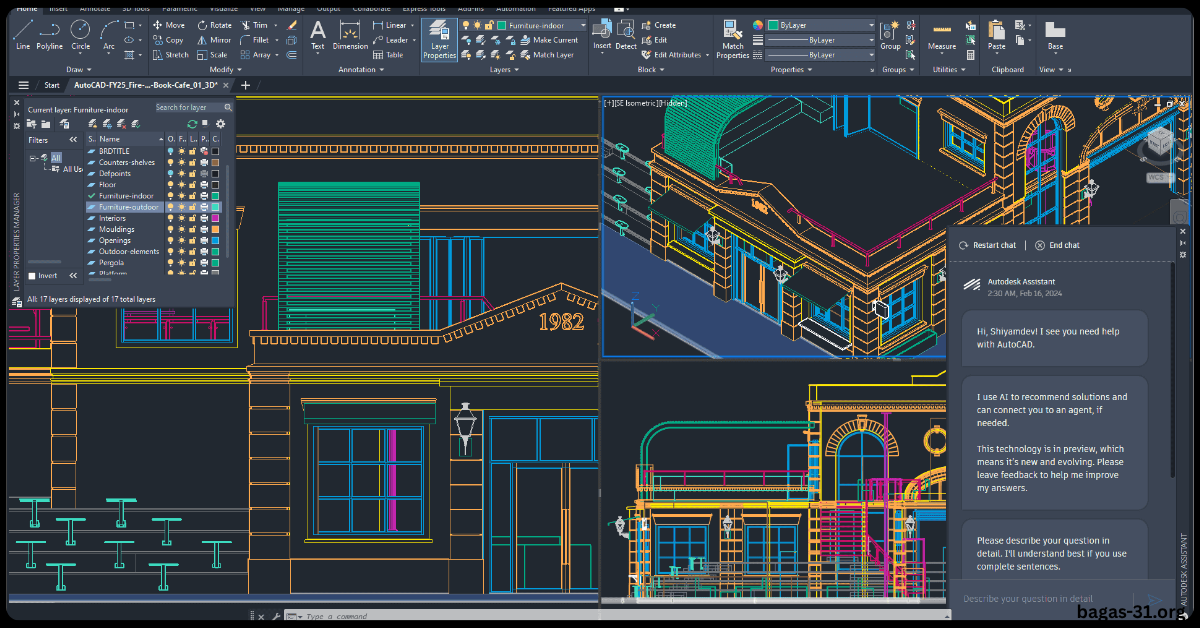Image resolution: width=1200 pixels, height=628 pixels.
Task: Toggle on/off bulb for Openings layer
Action: 171,240
